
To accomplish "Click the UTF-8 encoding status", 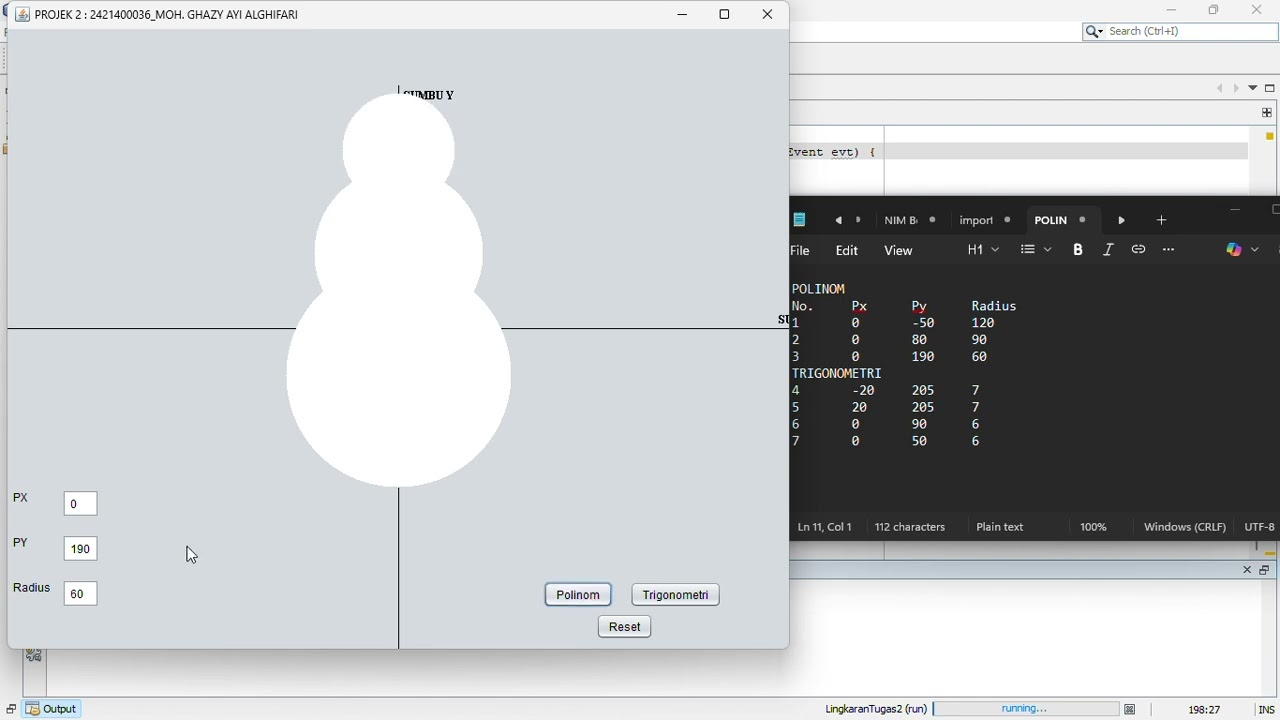I will tap(1259, 527).
